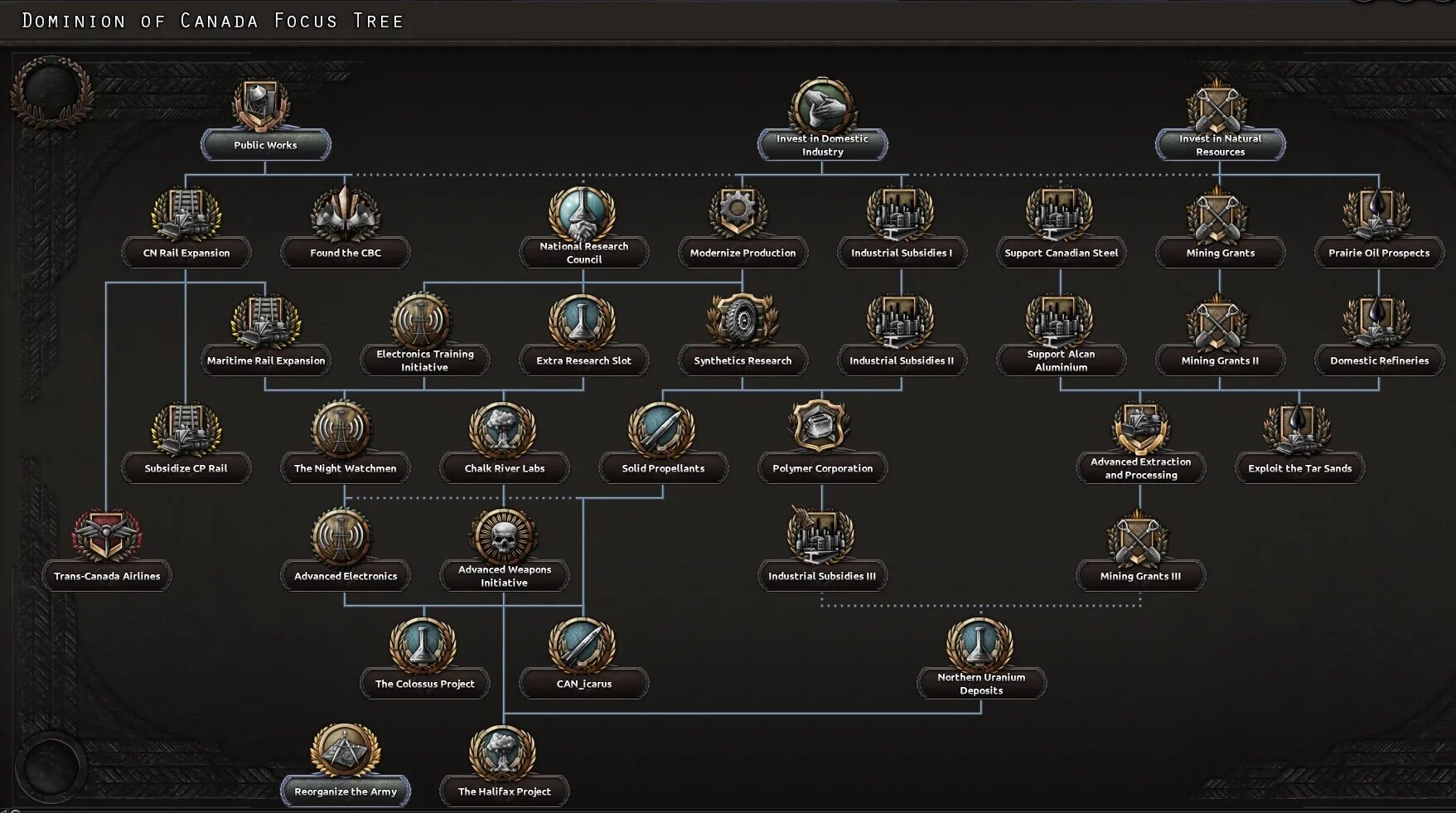This screenshot has width=1456, height=813.
Task: Click the Northern Uranium Deposits label
Action: [981, 684]
